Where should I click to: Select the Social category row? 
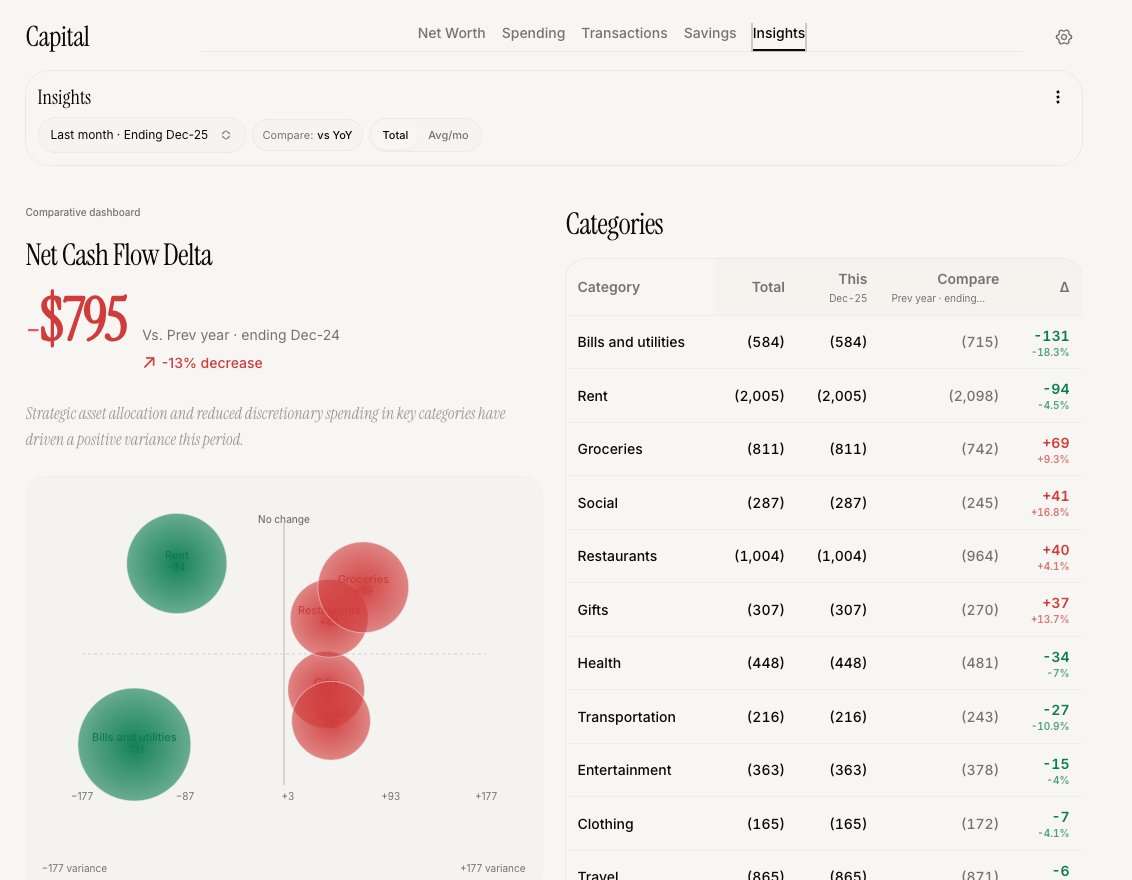824,502
